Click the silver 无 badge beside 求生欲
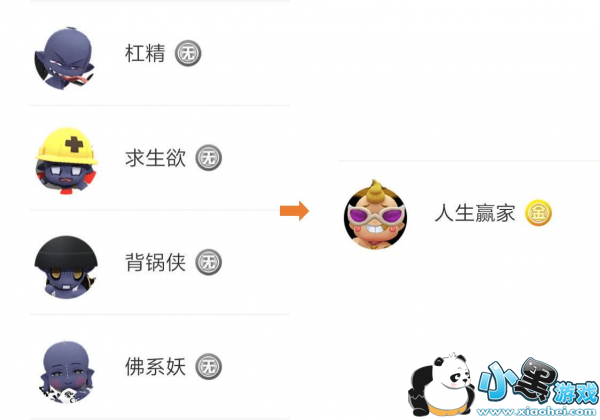 [x=209, y=158]
